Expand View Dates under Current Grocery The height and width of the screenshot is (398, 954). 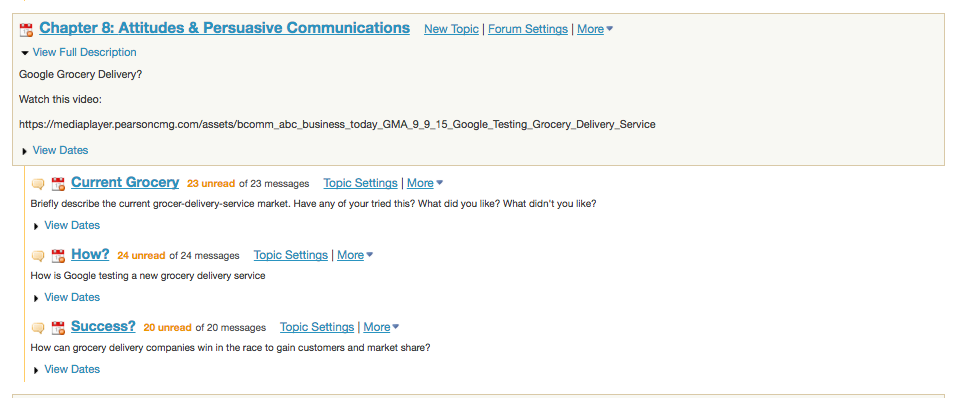(x=67, y=225)
